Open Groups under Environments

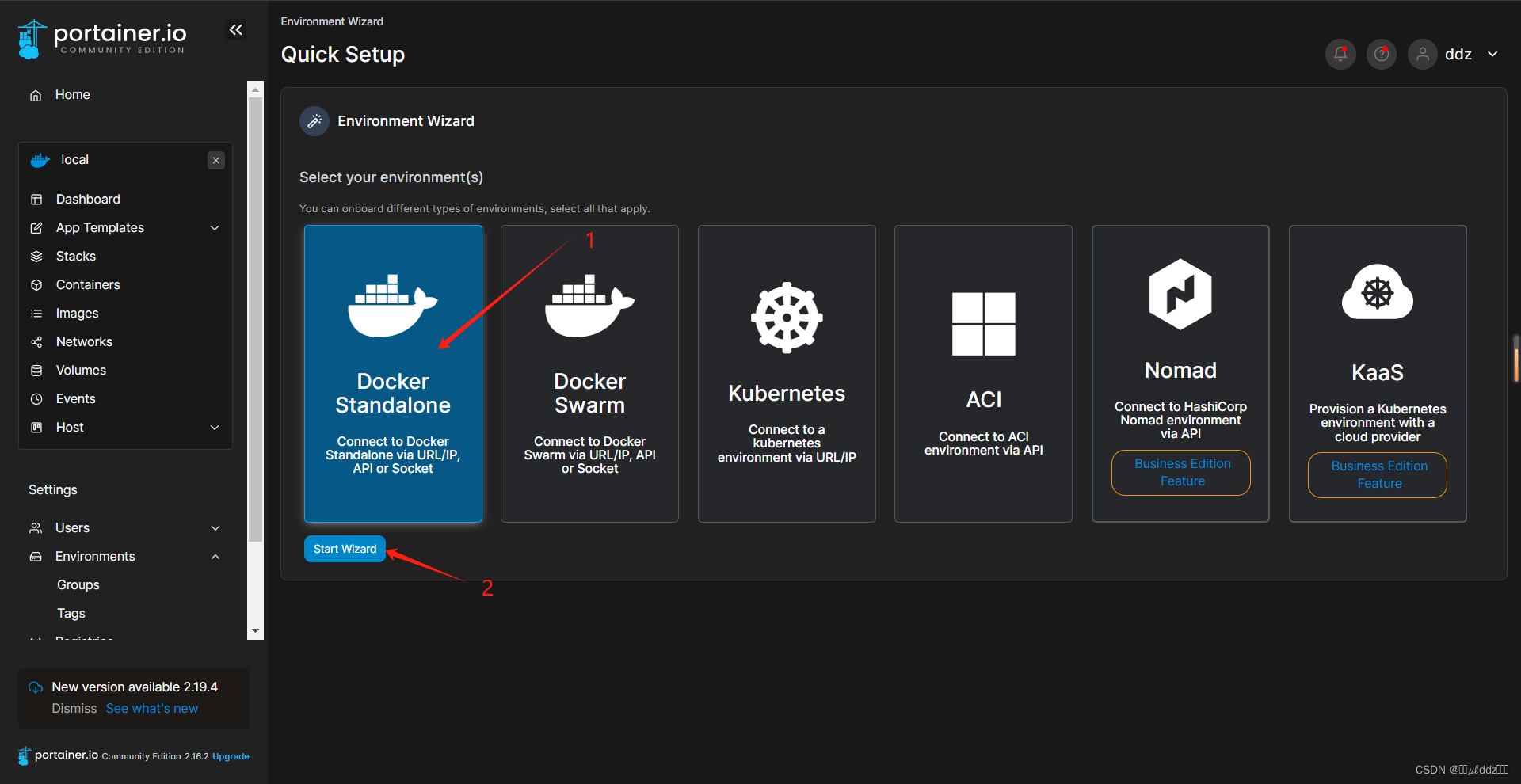[x=78, y=584]
